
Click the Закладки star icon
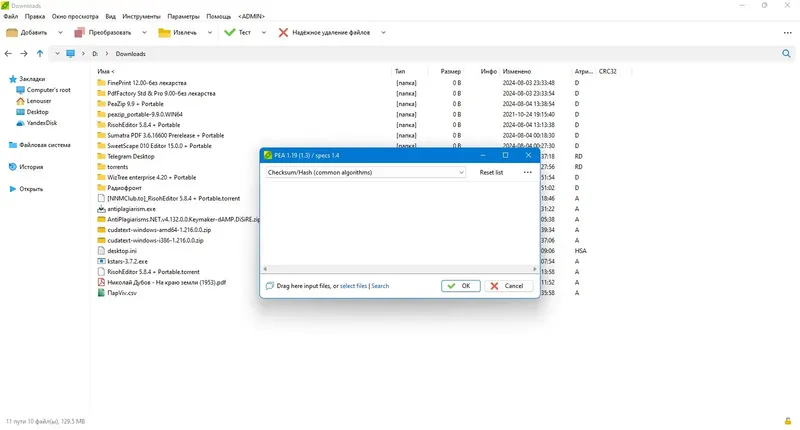click(x=13, y=79)
